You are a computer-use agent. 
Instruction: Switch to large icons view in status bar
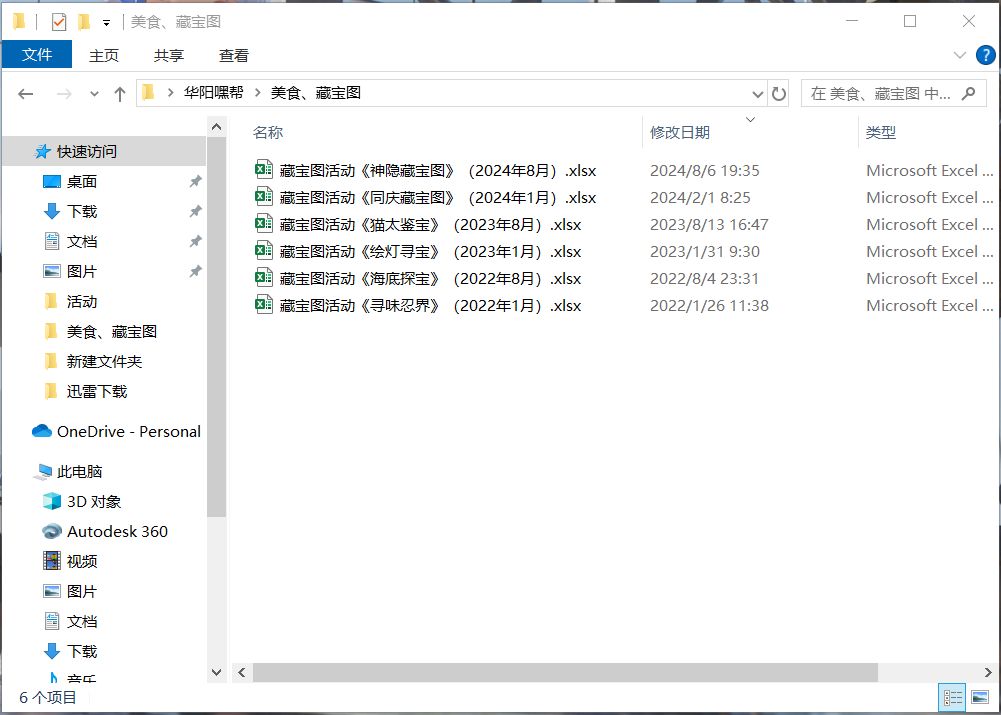979,697
